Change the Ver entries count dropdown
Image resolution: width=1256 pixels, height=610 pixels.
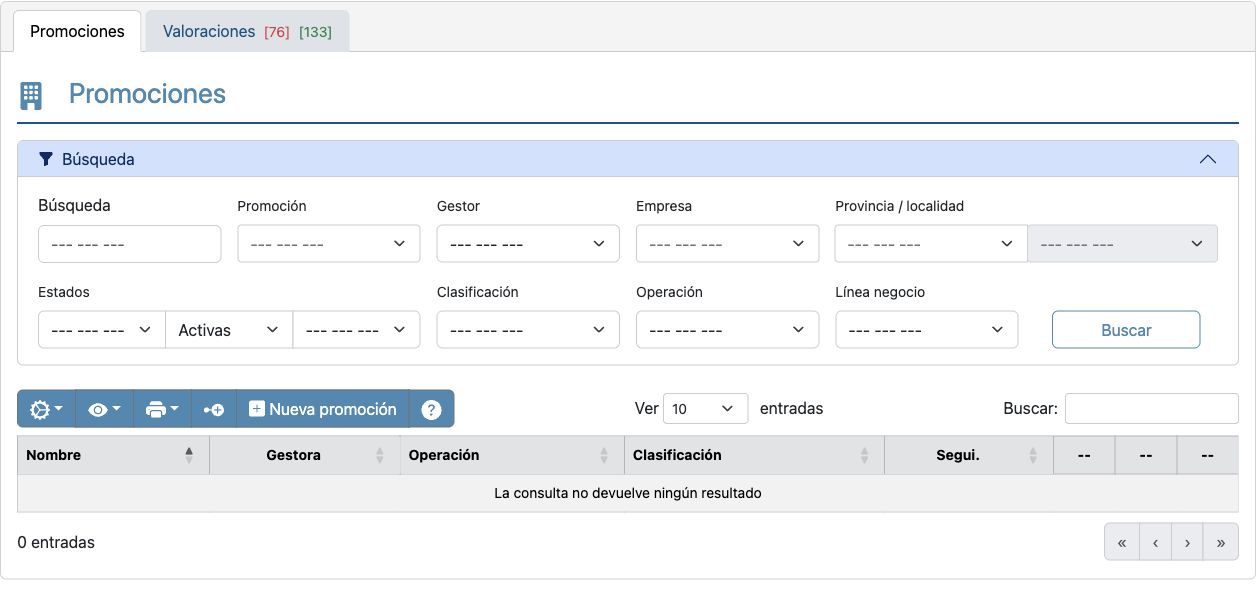click(705, 409)
